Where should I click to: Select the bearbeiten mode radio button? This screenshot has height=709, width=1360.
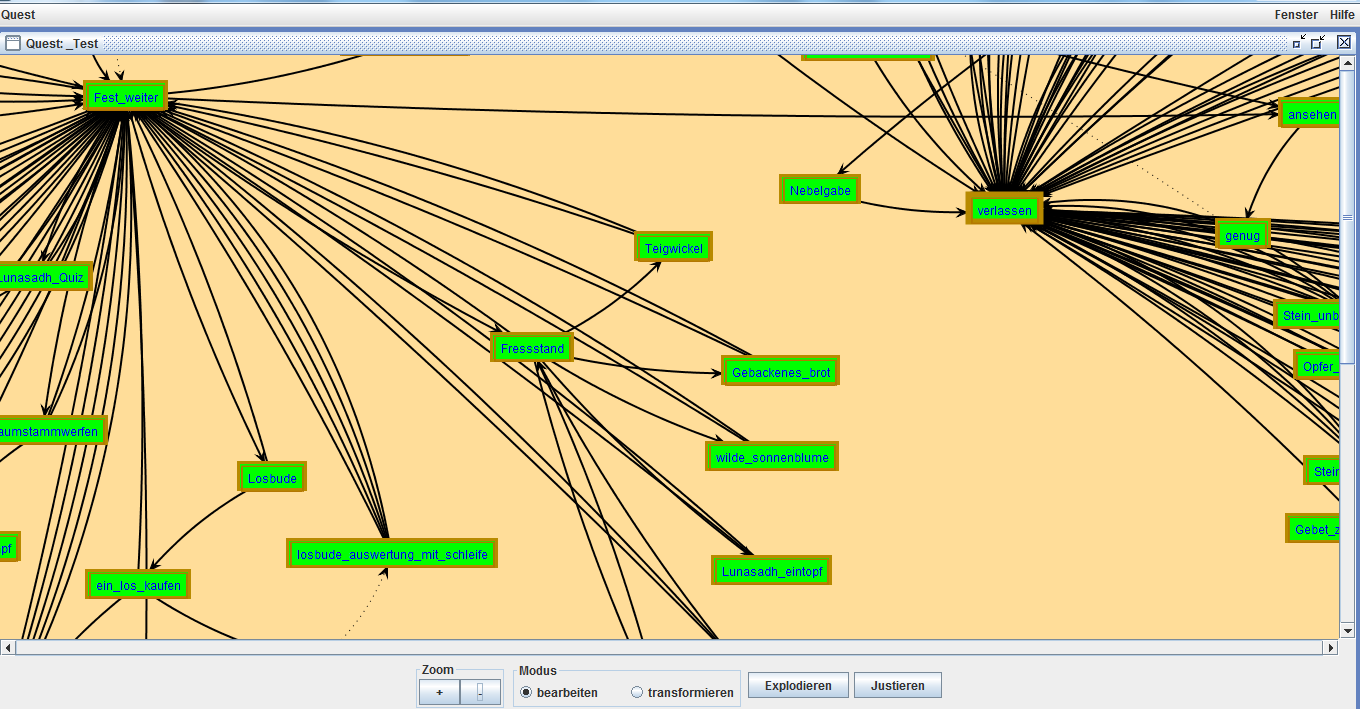tap(527, 692)
